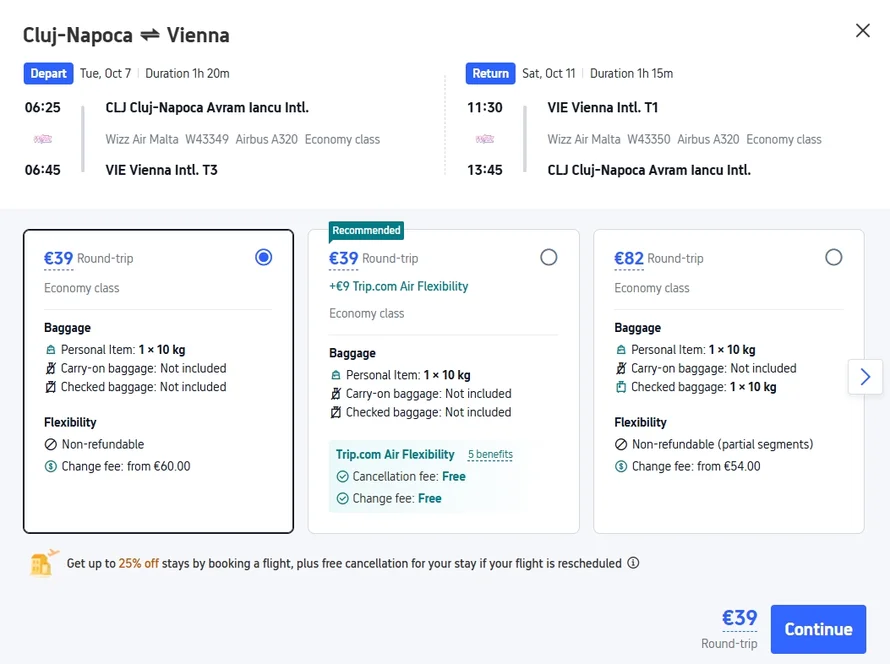Click the €39 total price above Round-trip label
890x664 pixels.
point(740,617)
